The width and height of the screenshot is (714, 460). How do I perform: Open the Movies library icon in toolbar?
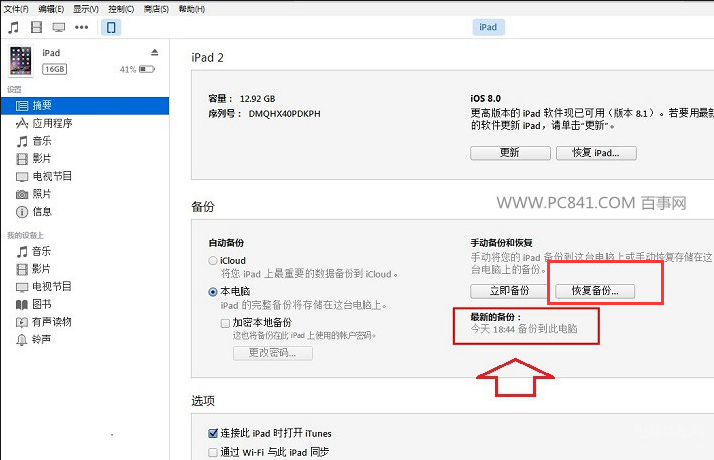pyautogui.click(x=36, y=27)
